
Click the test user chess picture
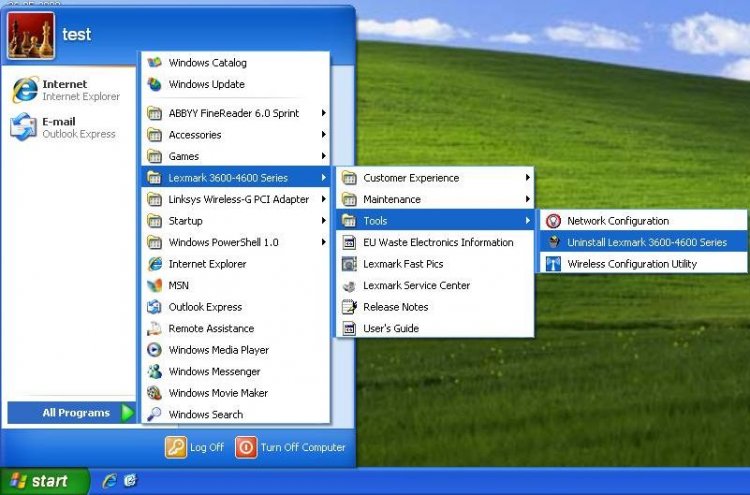point(31,36)
